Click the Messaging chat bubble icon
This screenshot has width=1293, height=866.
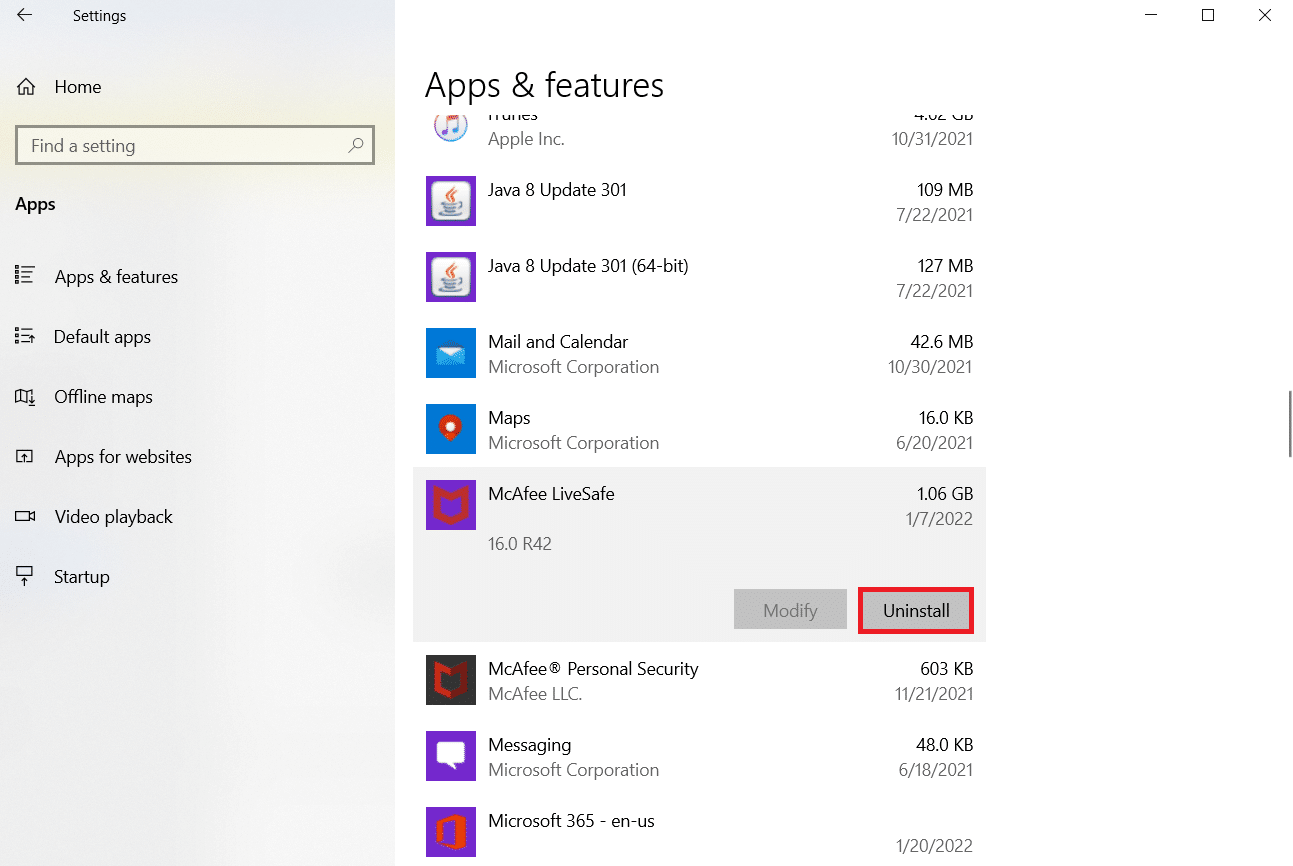coord(451,756)
